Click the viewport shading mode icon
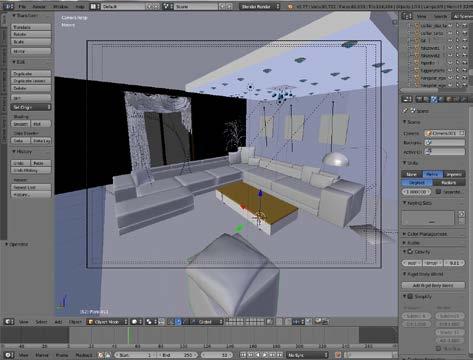This screenshot has height=360, width=473. coord(136,322)
